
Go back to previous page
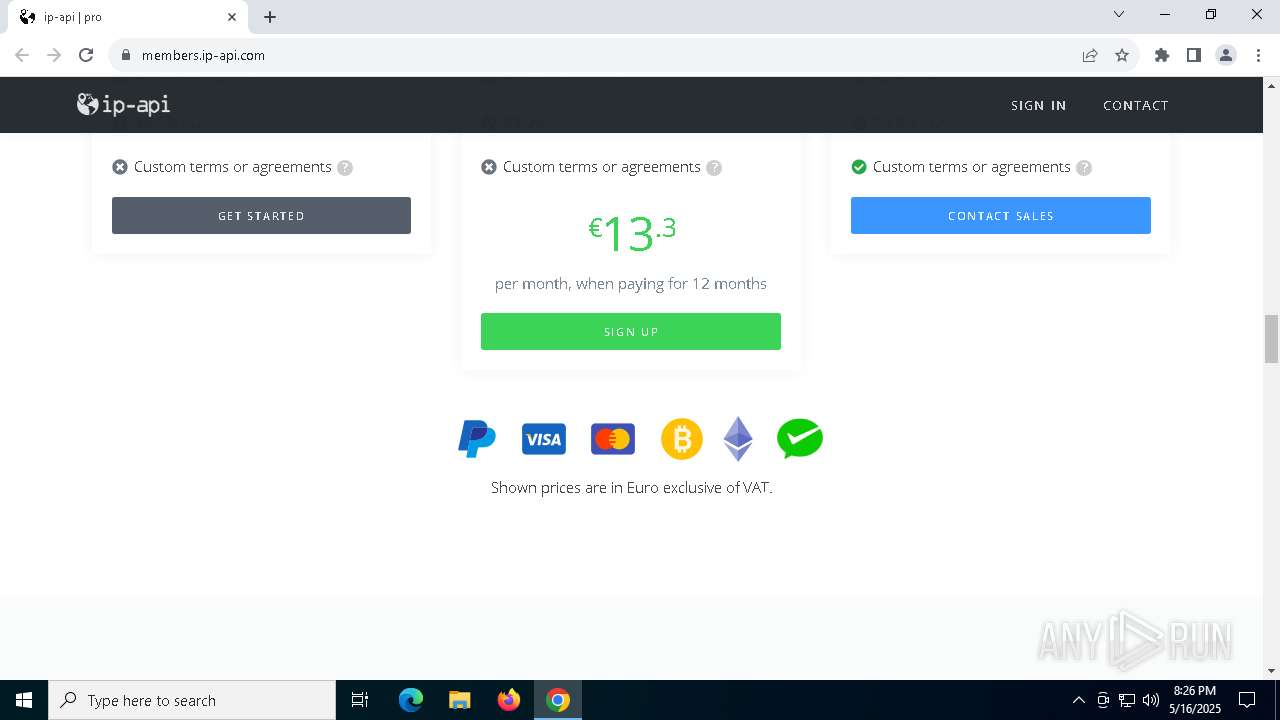coord(22,55)
